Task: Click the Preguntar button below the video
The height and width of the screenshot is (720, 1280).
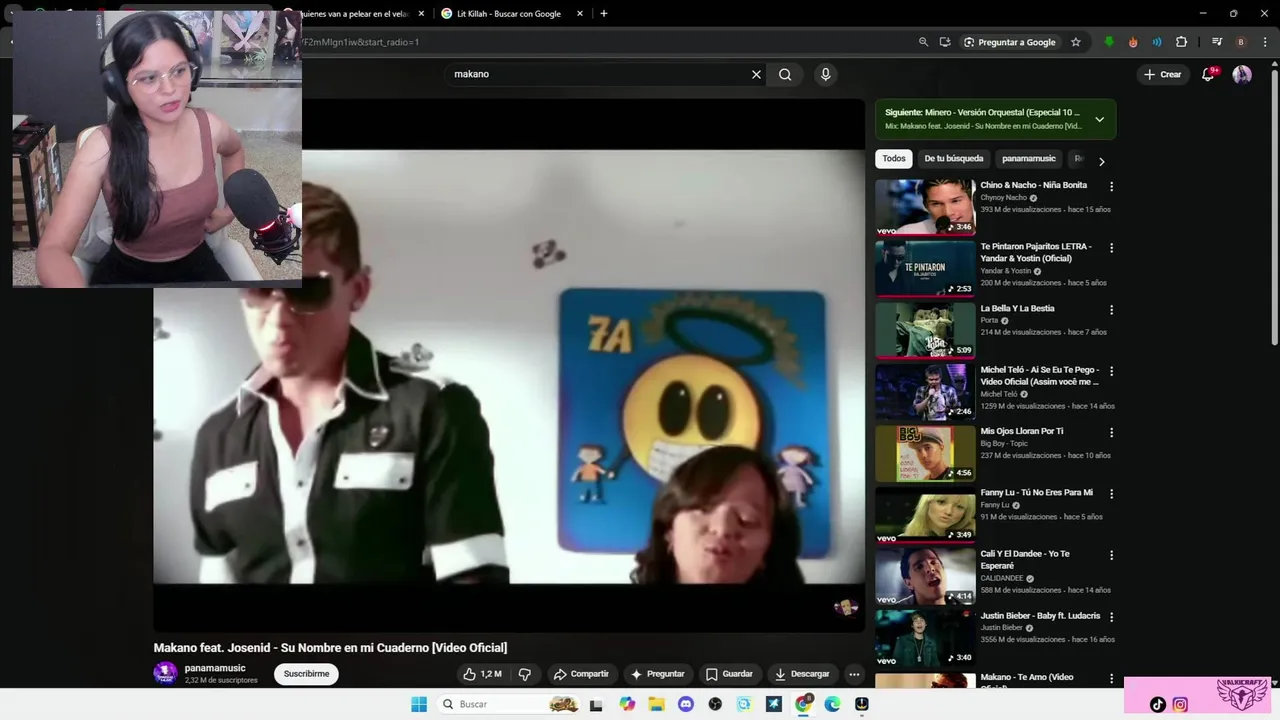Action: pyautogui.click(x=657, y=674)
